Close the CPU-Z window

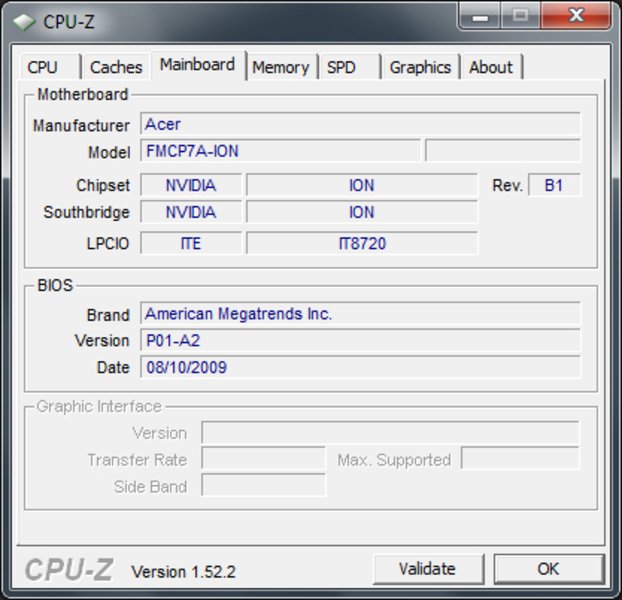[x=576, y=16]
